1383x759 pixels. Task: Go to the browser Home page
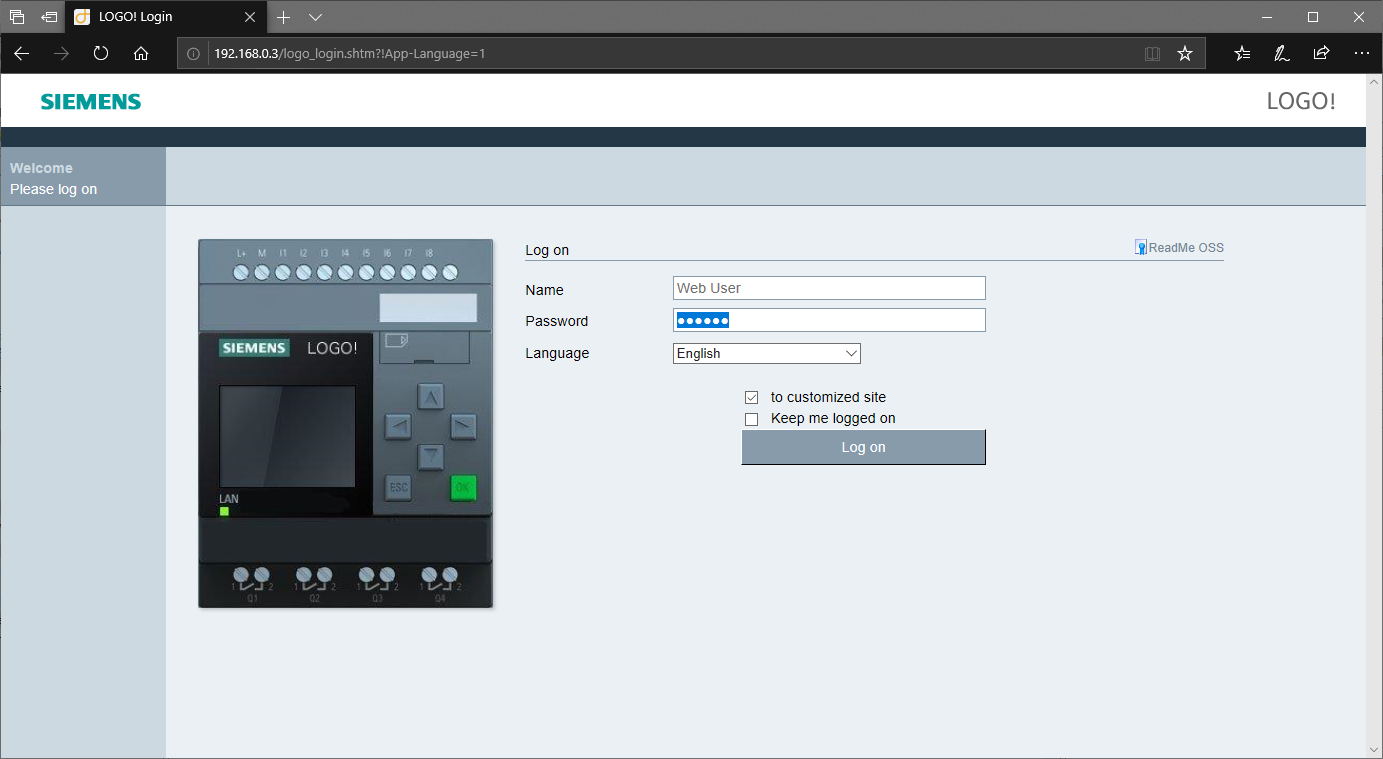pyautogui.click(x=141, y=54)
